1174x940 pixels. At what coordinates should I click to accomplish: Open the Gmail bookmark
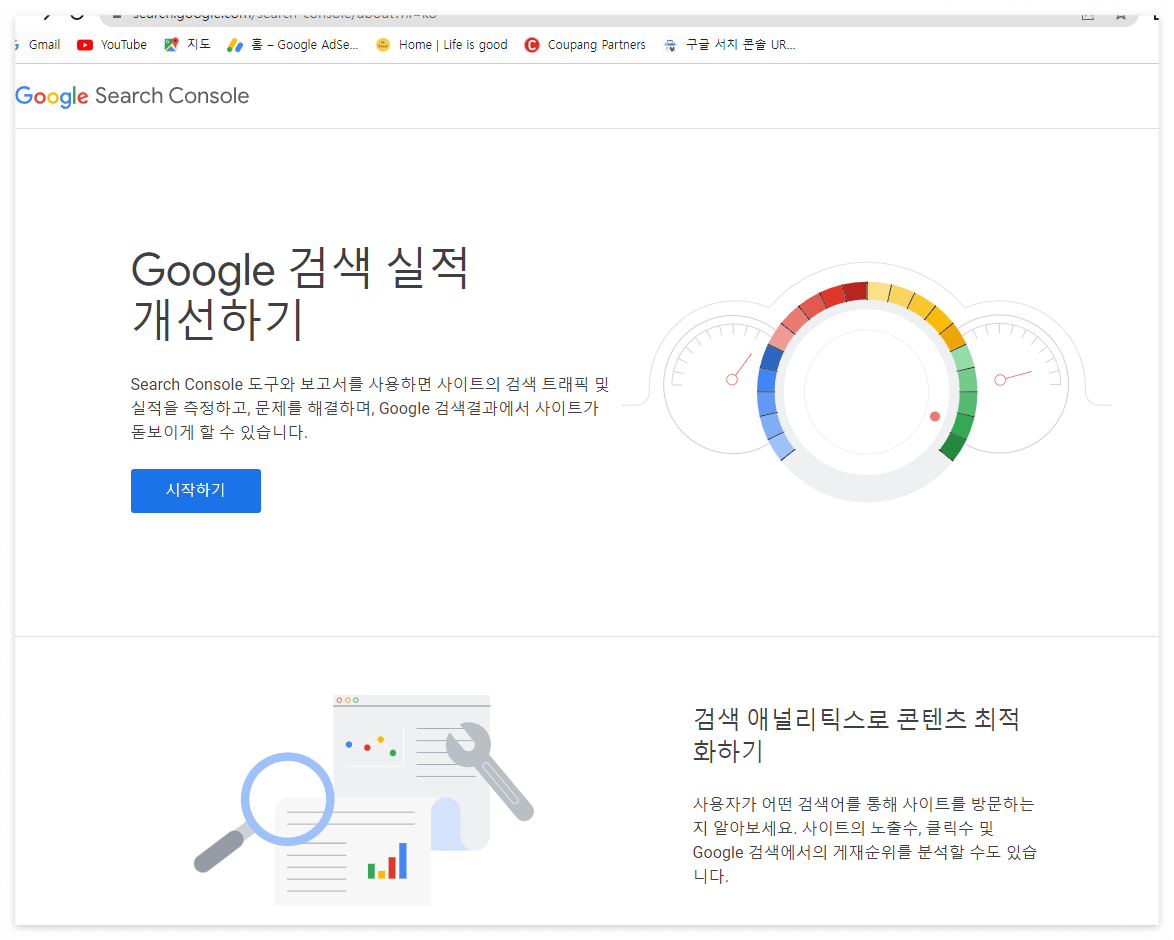point(37,45)
